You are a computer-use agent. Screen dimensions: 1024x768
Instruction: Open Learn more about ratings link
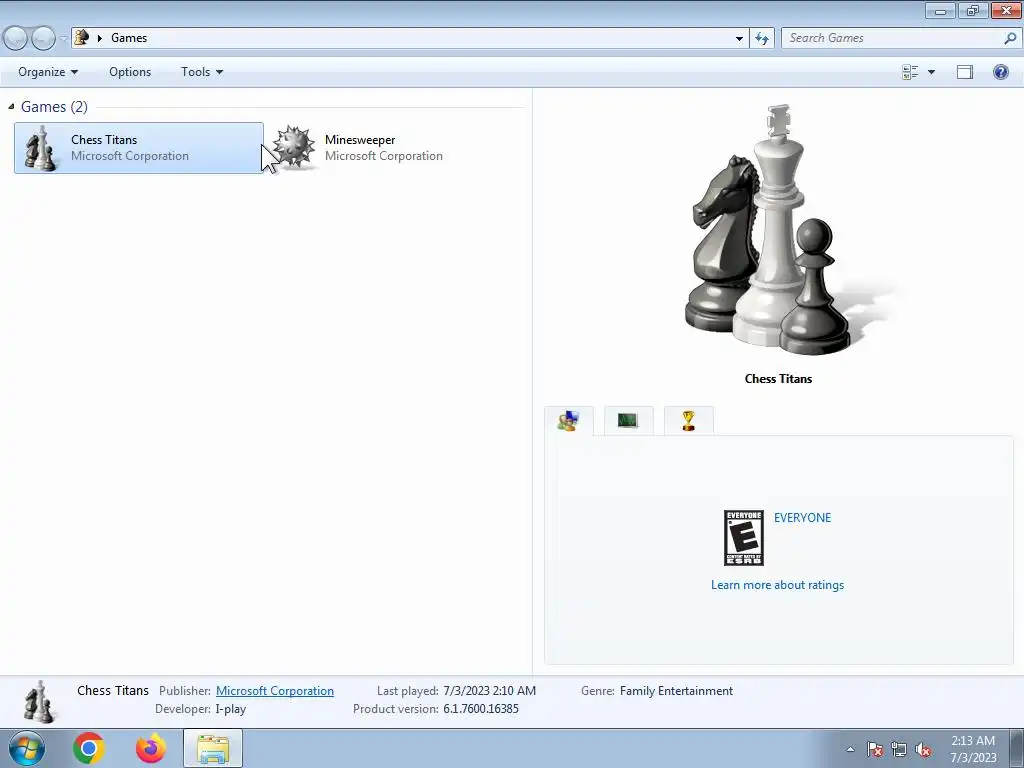coord(777,585)
